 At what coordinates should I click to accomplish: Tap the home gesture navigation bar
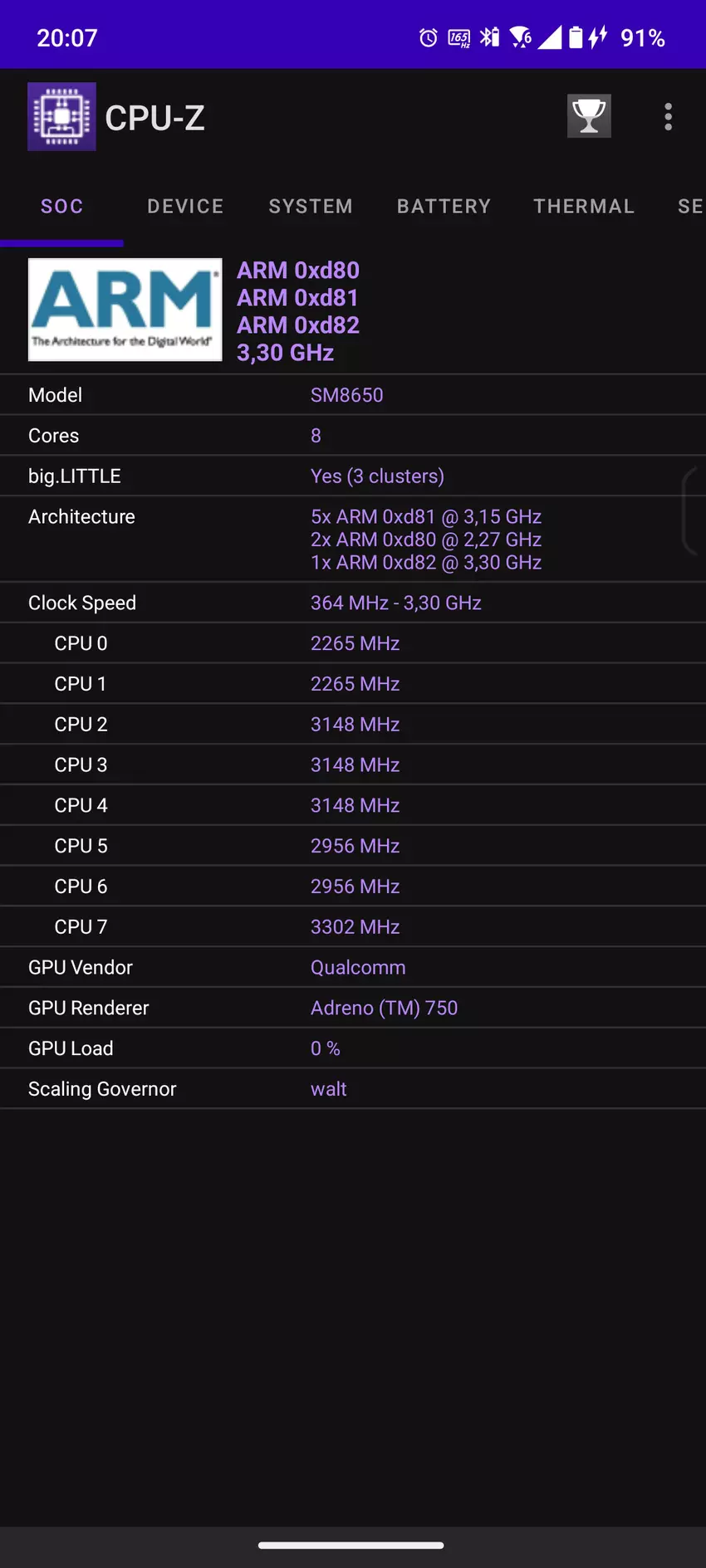(351, 1546)
